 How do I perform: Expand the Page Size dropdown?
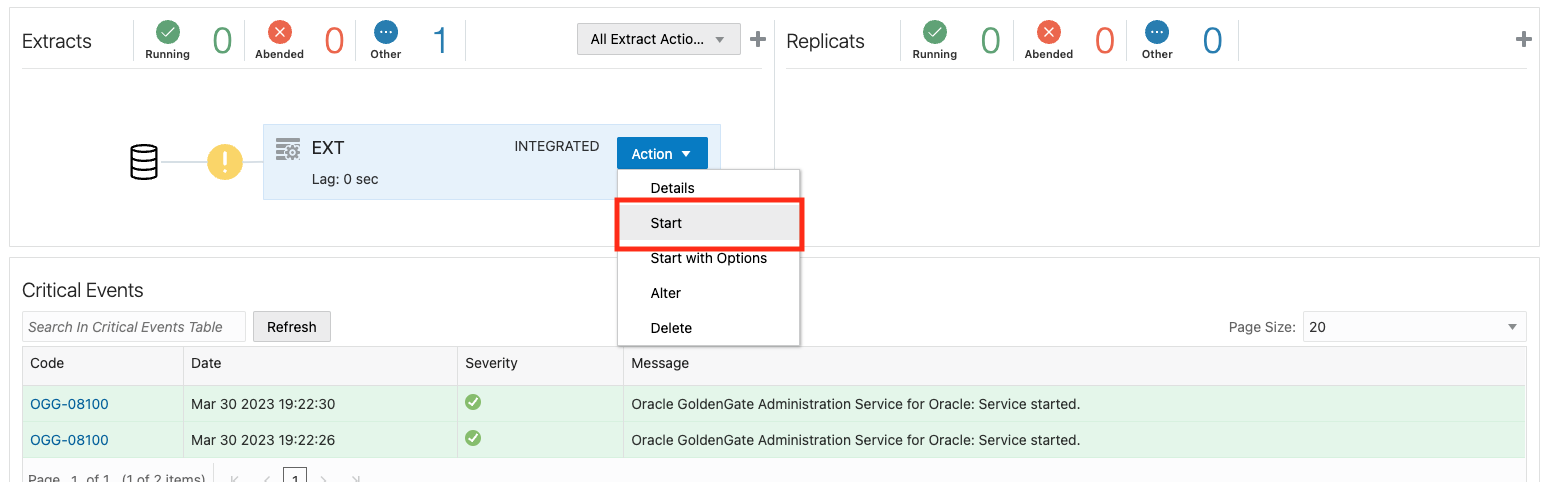click(x=1414, y=327)
